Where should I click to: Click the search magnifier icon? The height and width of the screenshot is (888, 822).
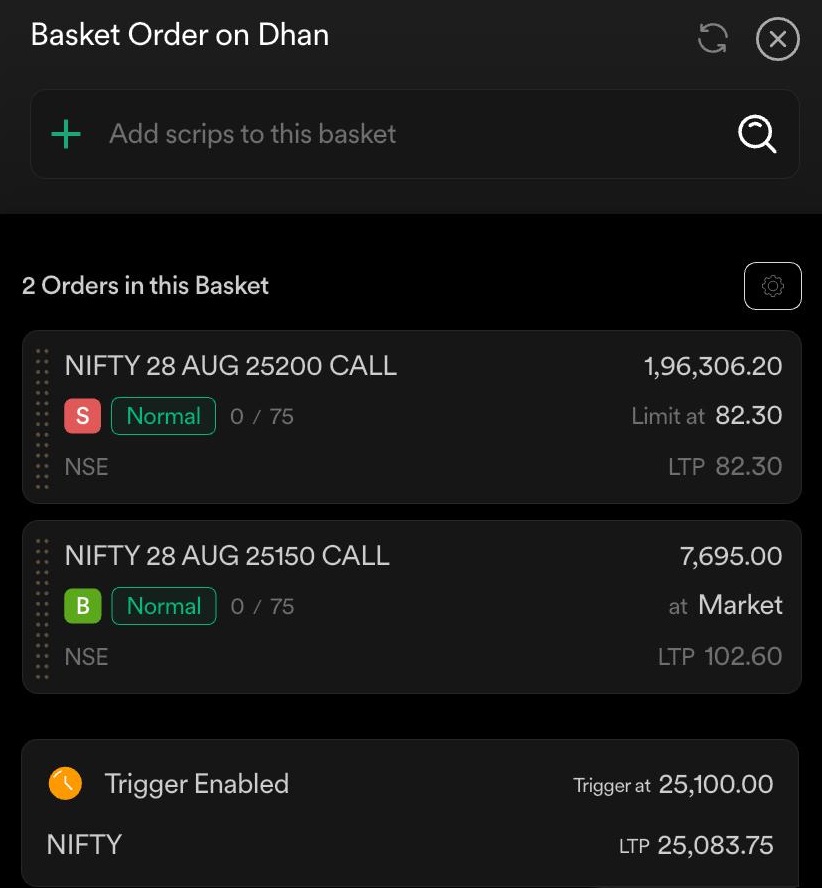pos(757,134)
